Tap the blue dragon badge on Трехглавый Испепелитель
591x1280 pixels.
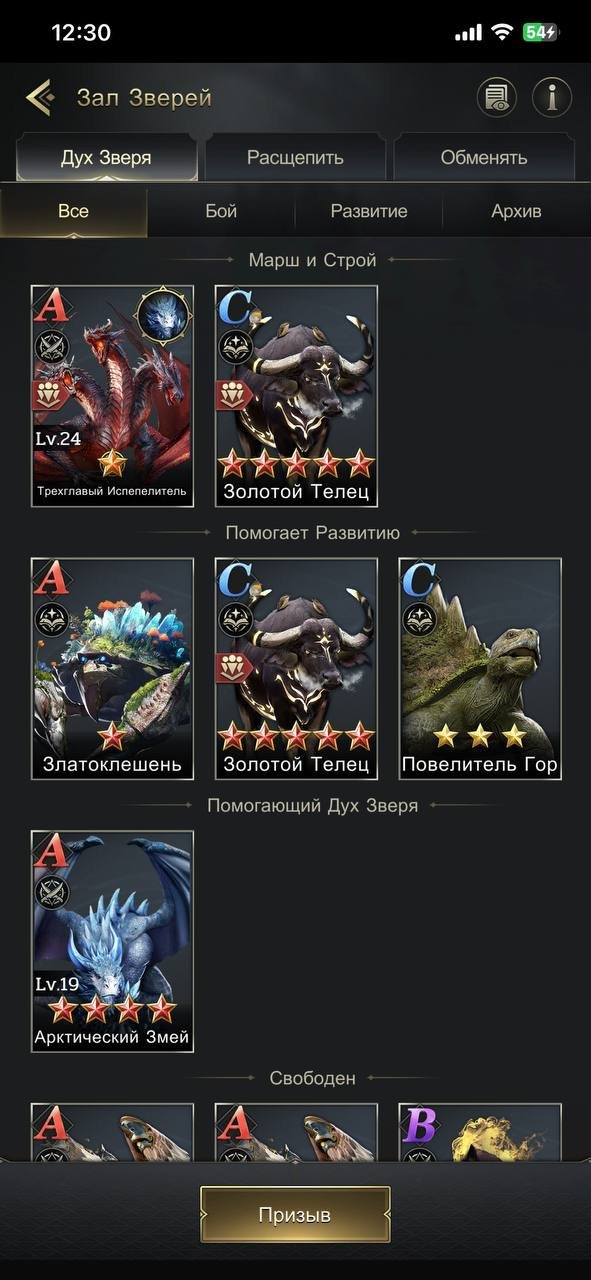point(162,316)
